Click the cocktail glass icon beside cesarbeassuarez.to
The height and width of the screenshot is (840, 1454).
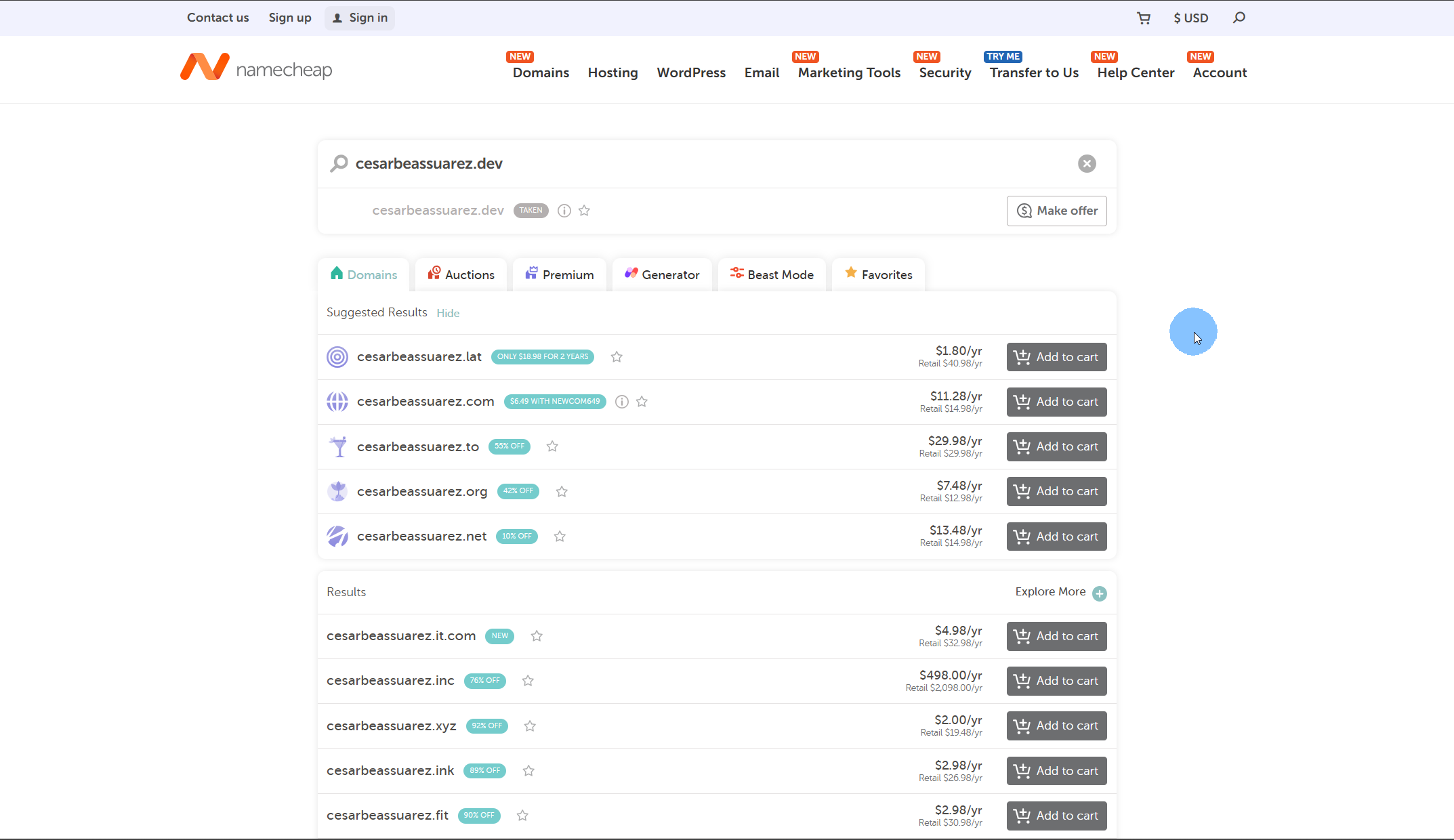coord(337,446)
